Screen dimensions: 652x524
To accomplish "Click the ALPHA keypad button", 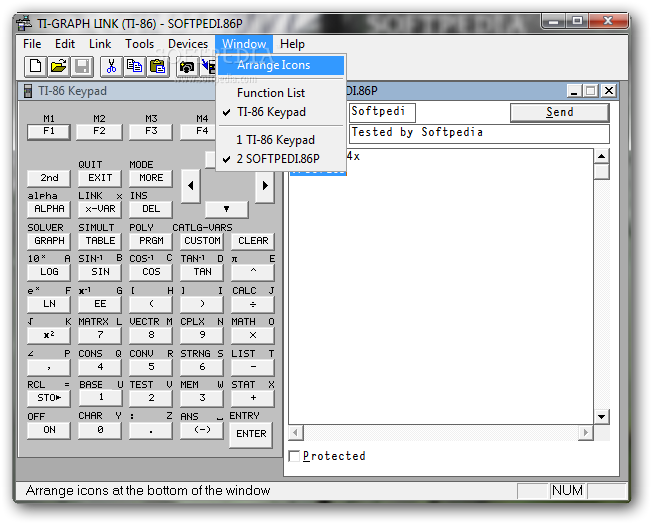I will (49, 209).
